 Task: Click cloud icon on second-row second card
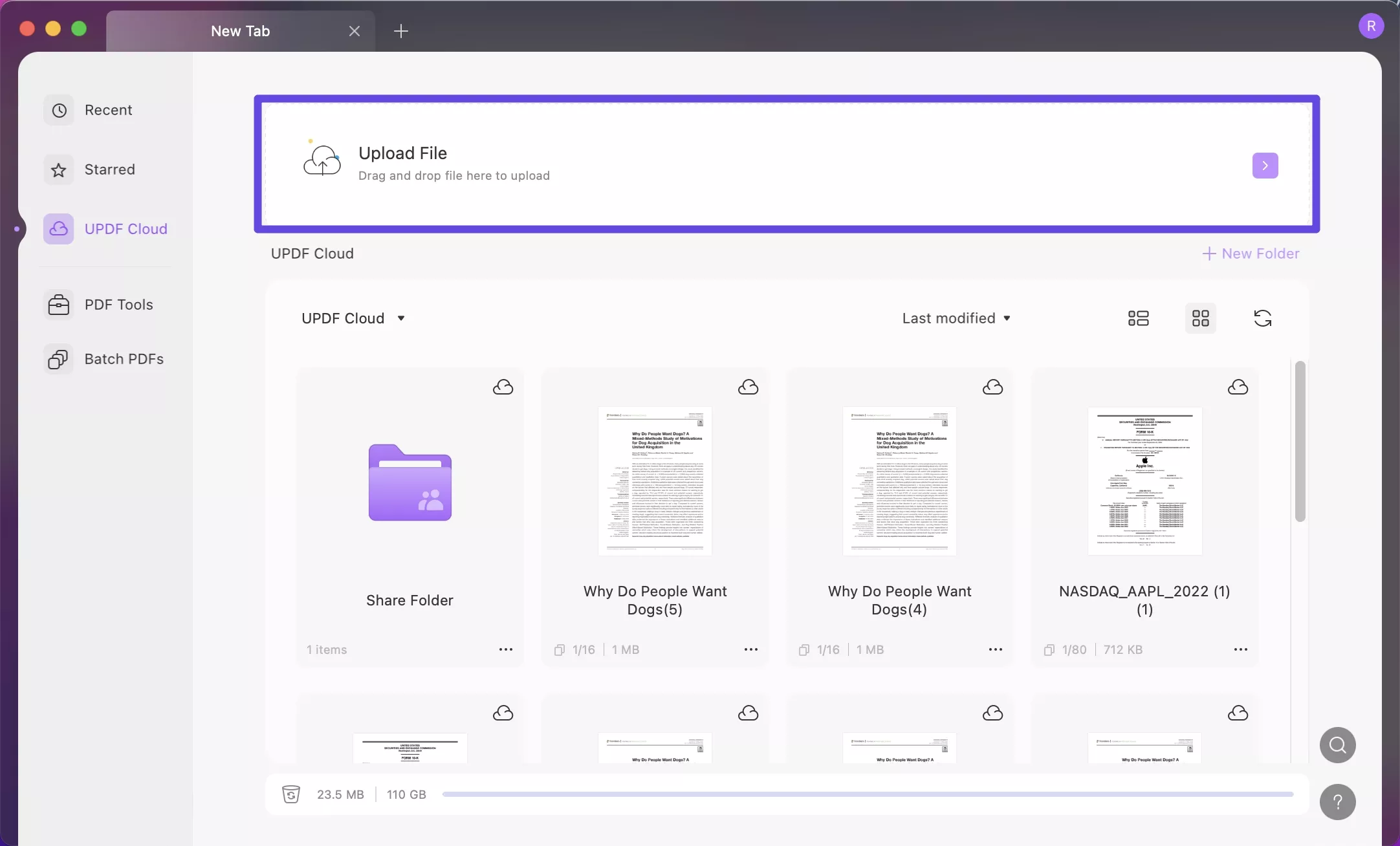[x=748, y=713]
